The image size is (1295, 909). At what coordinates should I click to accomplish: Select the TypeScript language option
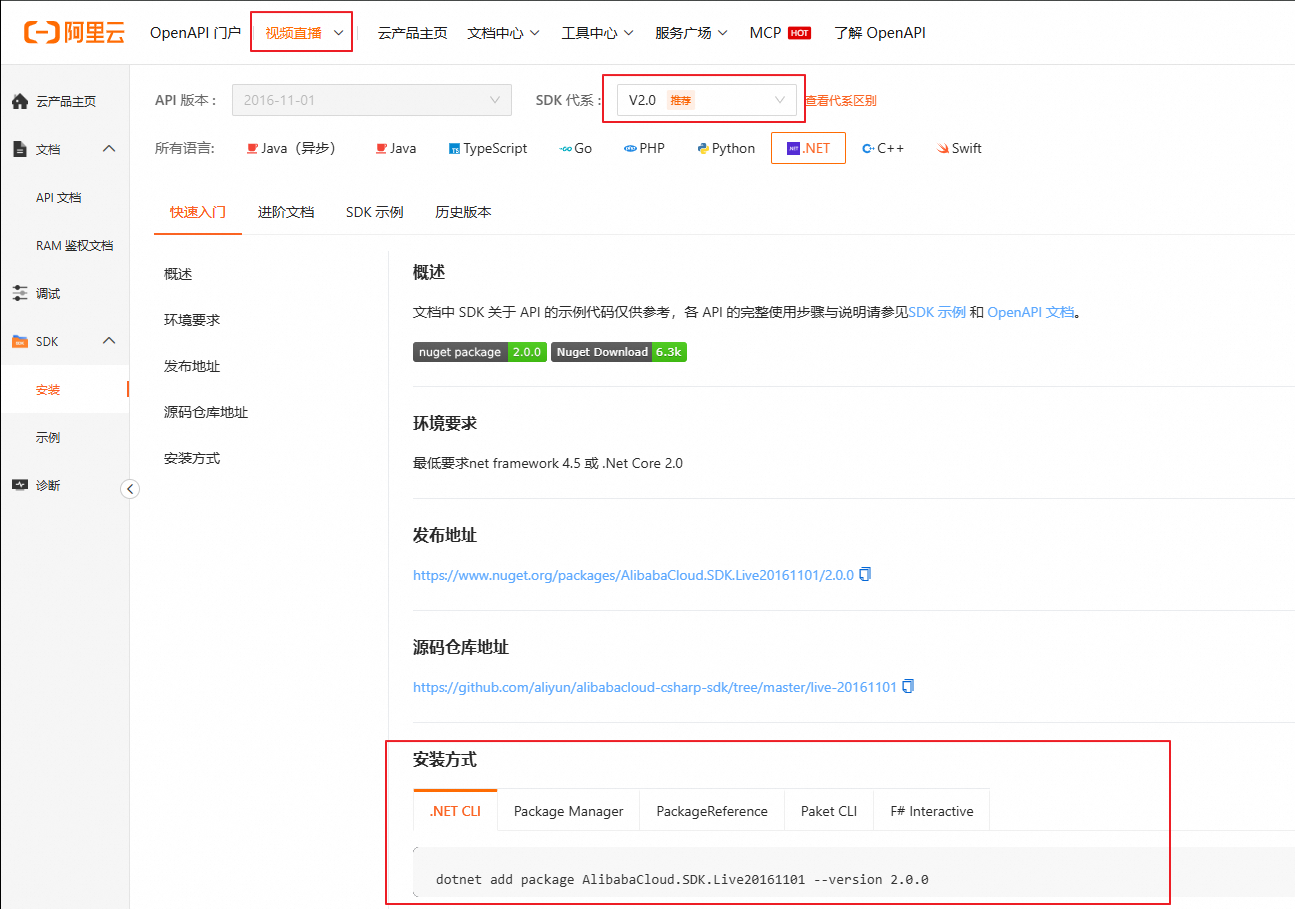pyautogui.click(x=488, y=148)
